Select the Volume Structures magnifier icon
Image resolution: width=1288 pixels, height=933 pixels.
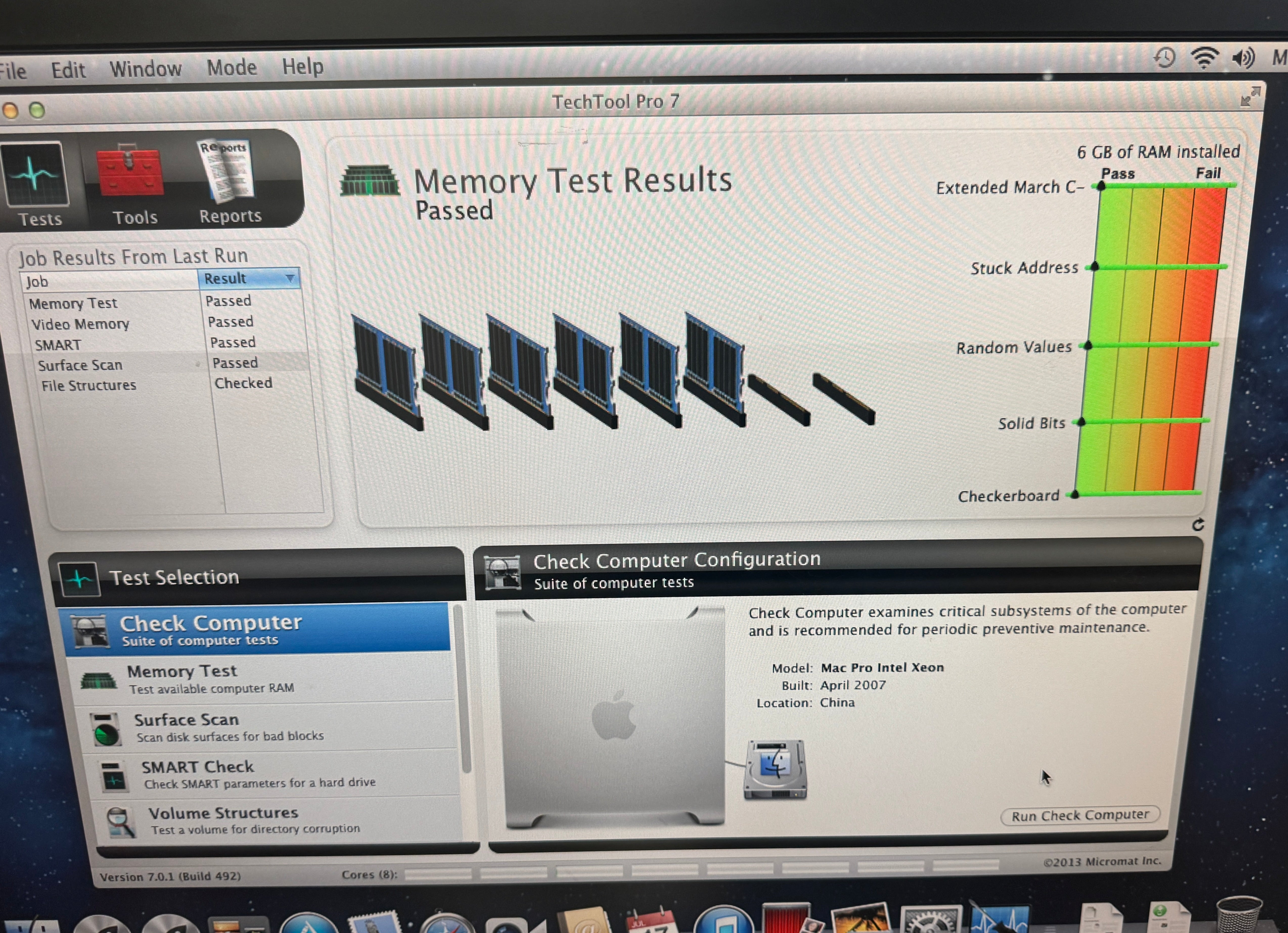tap(121, 822)
